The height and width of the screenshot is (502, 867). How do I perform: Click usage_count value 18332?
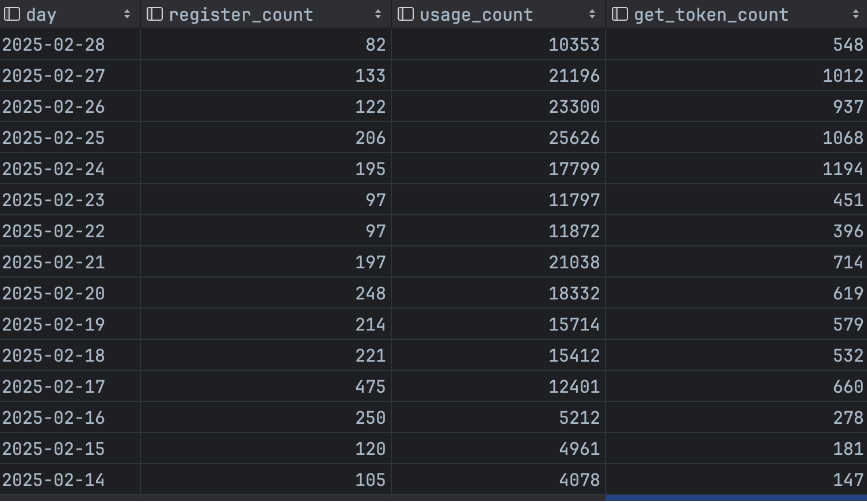[x=574, y=293]
